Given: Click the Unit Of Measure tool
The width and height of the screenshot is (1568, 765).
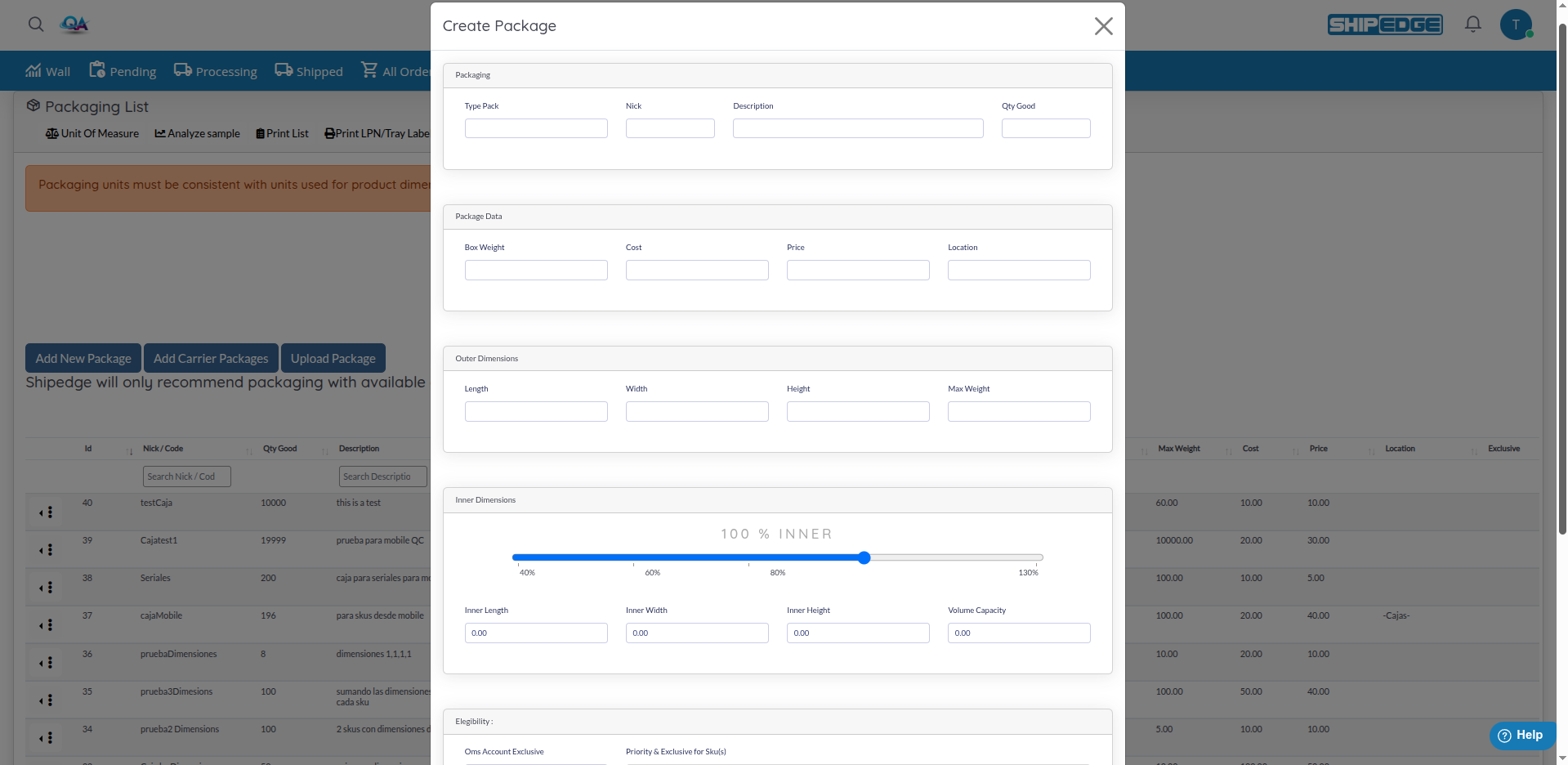Looking at the screenshot, I should point(92,133).
